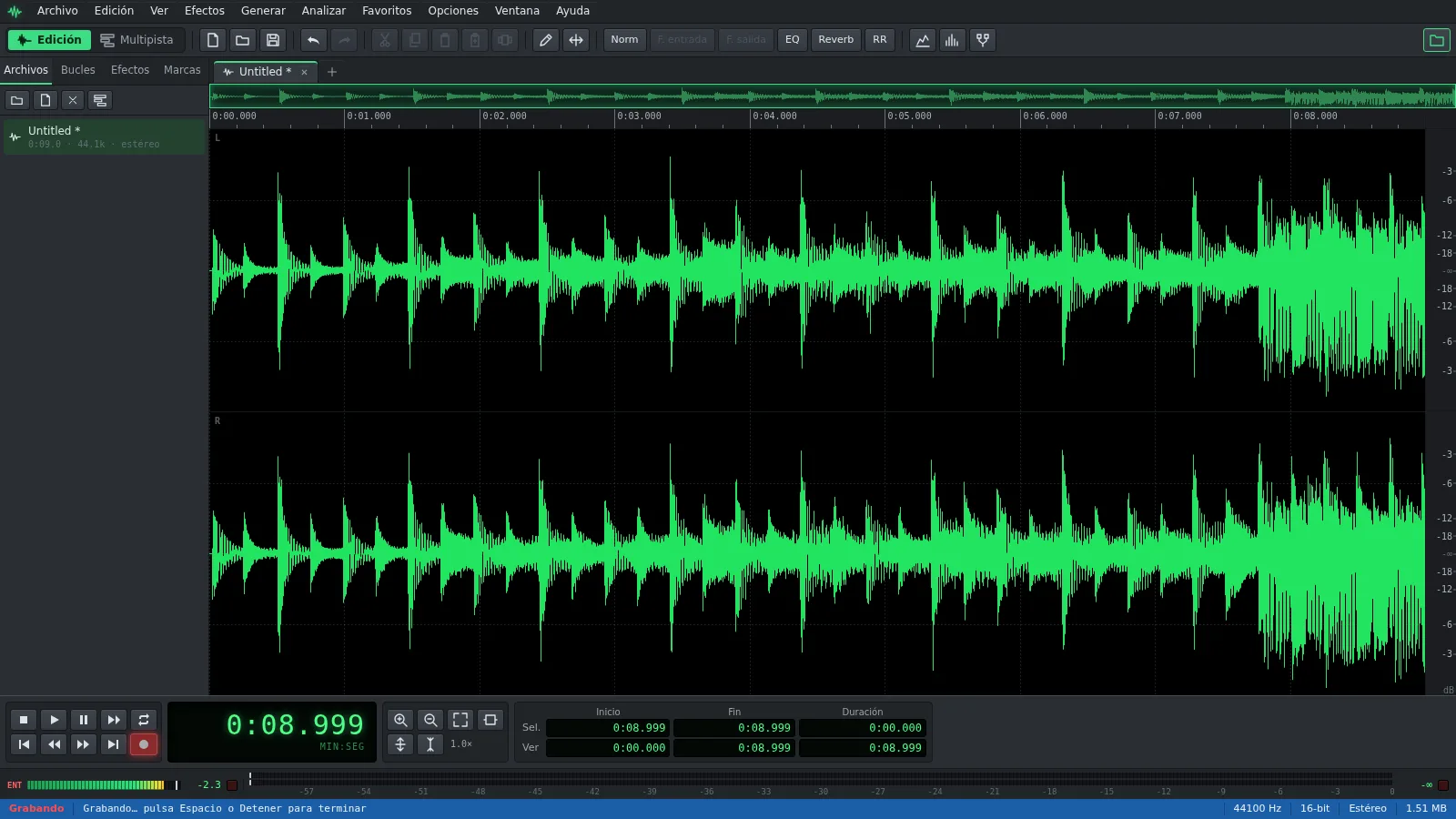This screenshot has width=1456, height=819.
Task: Click the New file icon in toolbar
Action: tap(213, 40)
